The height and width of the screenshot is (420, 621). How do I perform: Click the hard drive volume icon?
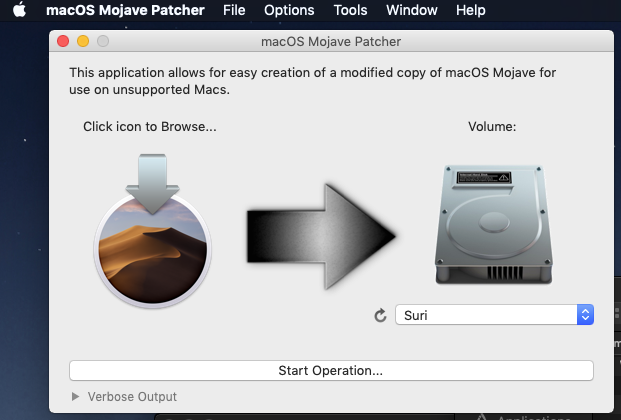493,225
